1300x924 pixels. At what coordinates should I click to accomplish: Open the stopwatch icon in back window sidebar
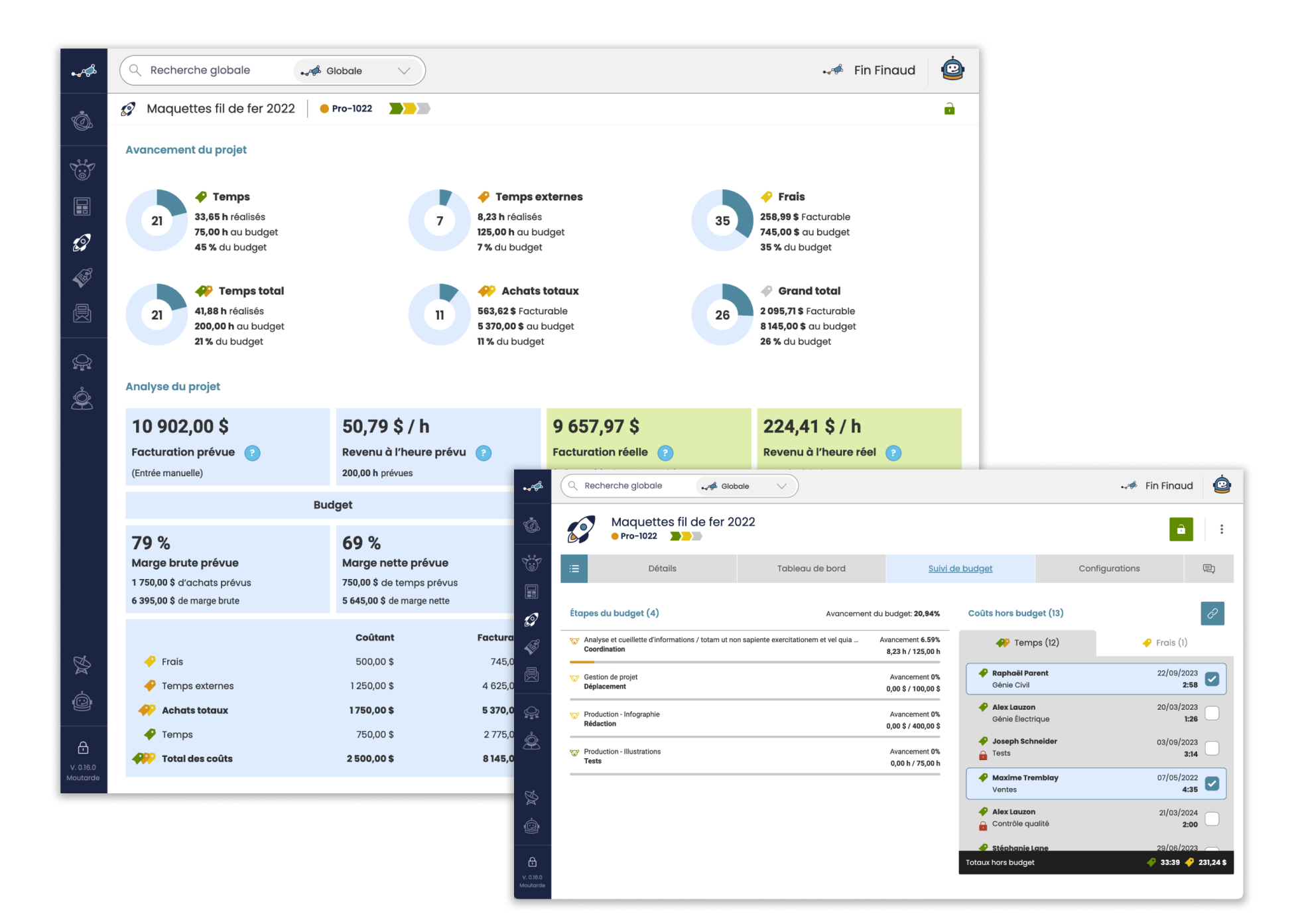click(x=82, y=121)
